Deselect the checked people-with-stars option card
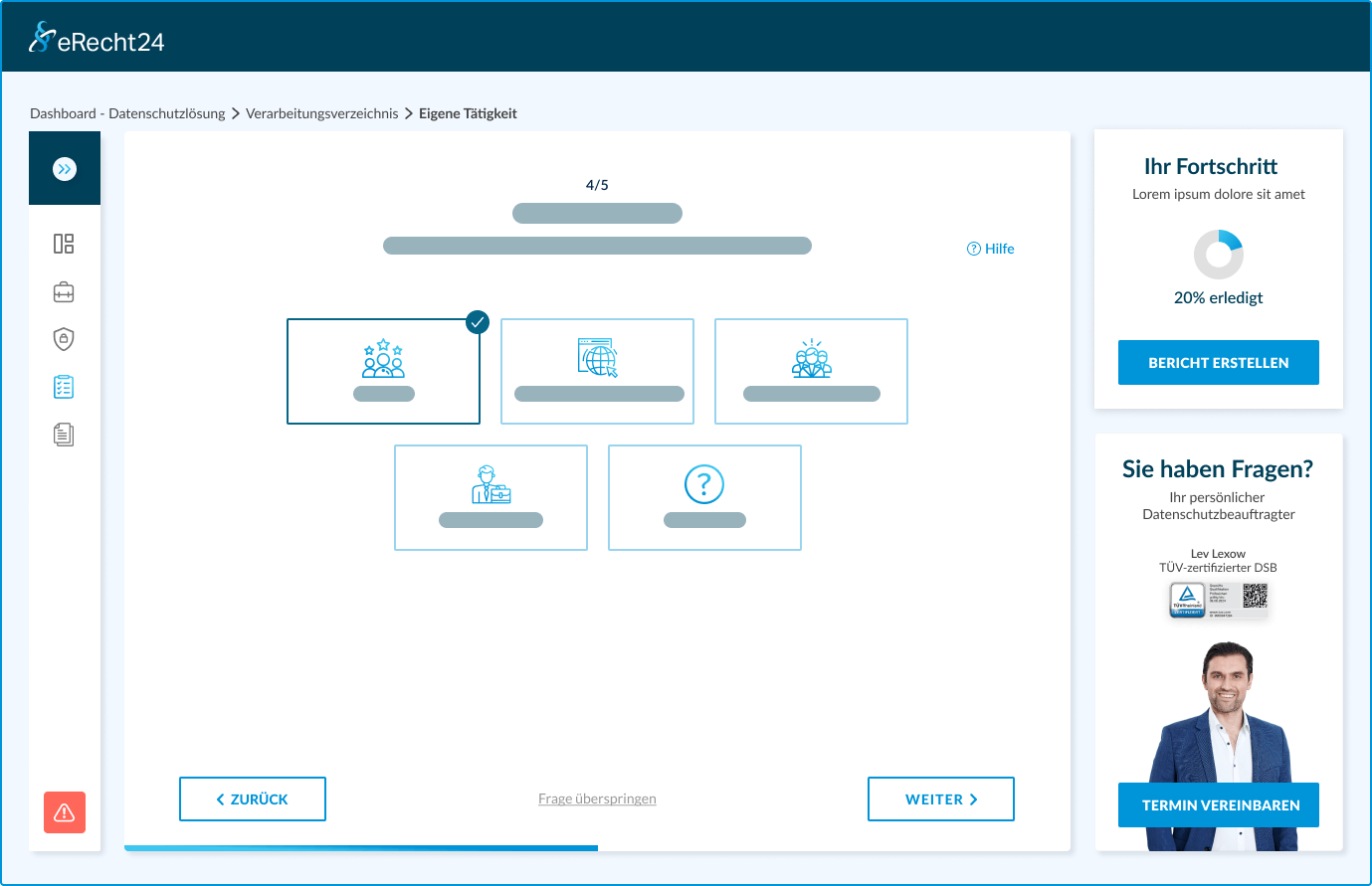The height and width of the screenshot is (886, 1372). tap(383, 371)
